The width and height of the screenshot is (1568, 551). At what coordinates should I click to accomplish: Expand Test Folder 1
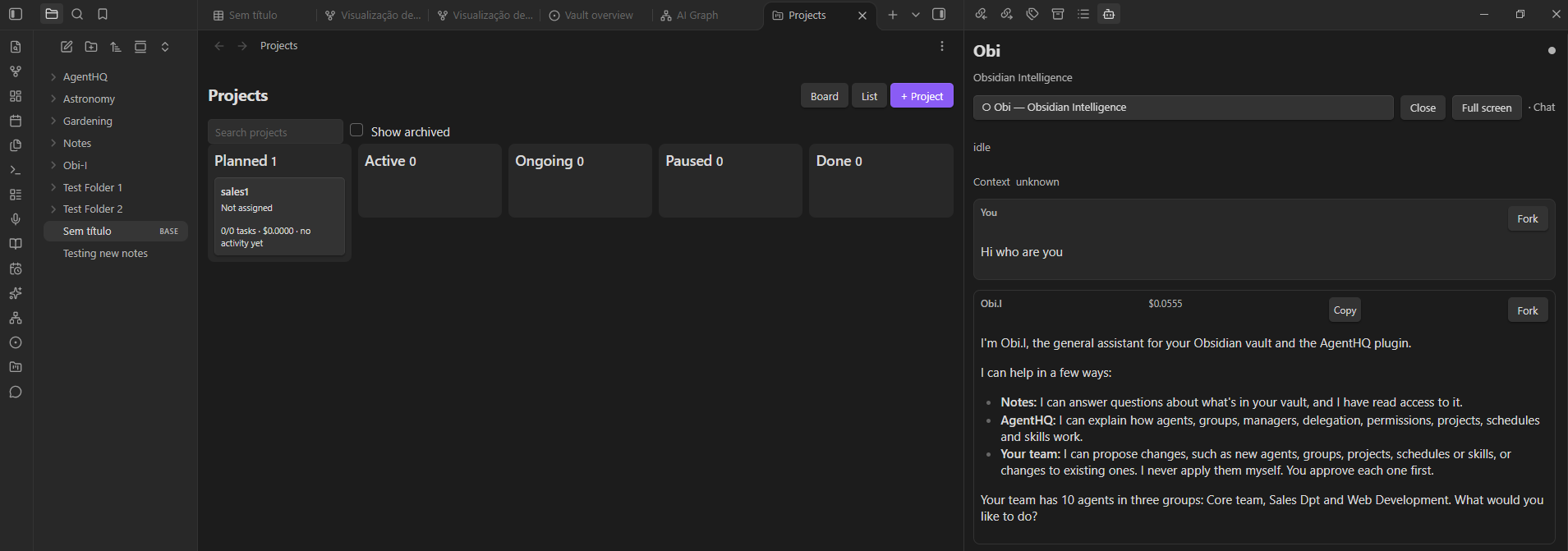53,187
